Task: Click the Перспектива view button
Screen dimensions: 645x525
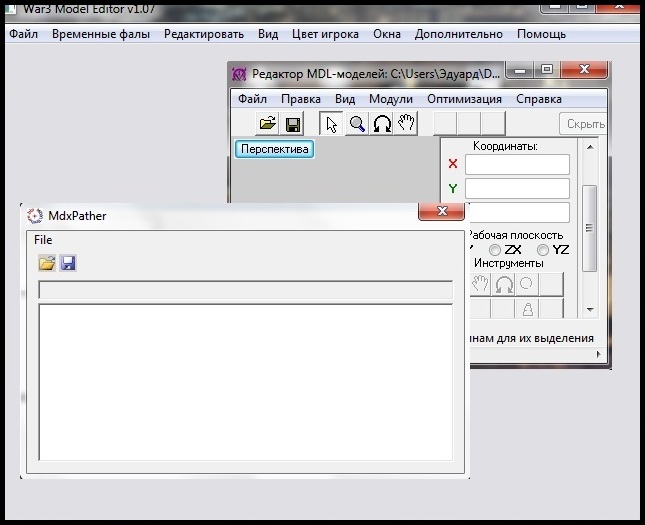Action: point(274,149)
